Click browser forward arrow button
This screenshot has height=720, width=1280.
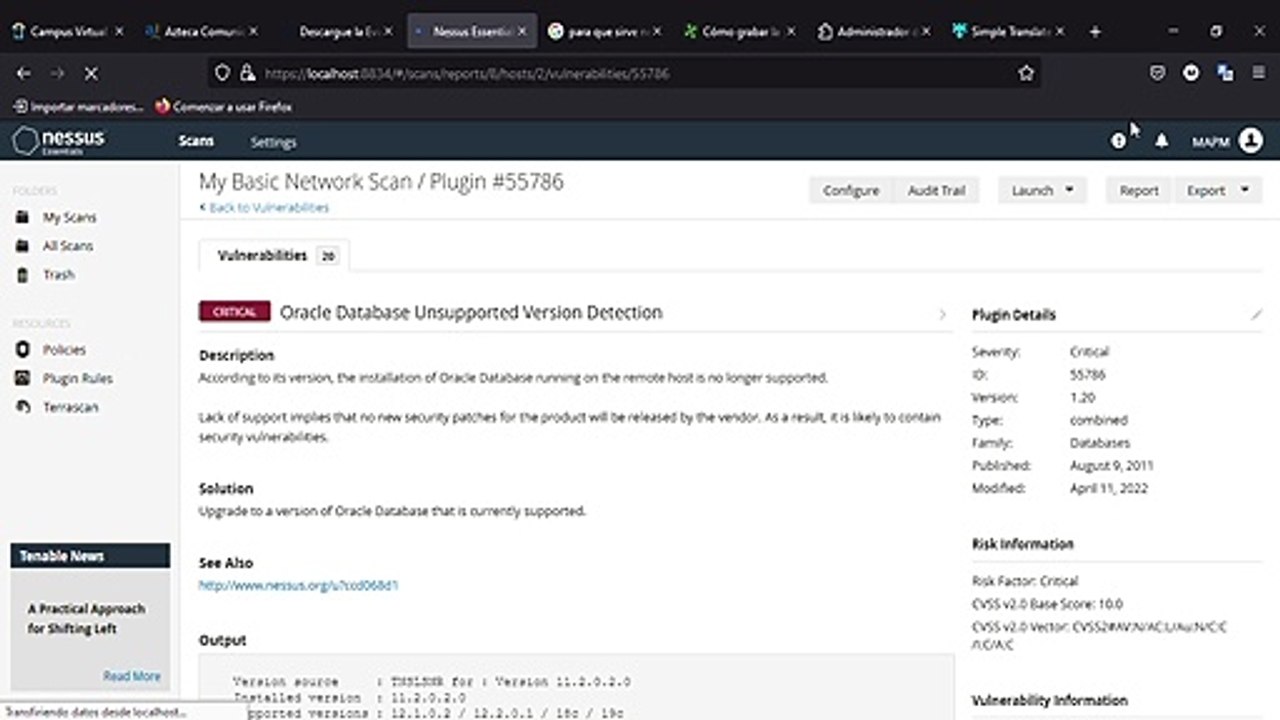(x=57, y=73)
